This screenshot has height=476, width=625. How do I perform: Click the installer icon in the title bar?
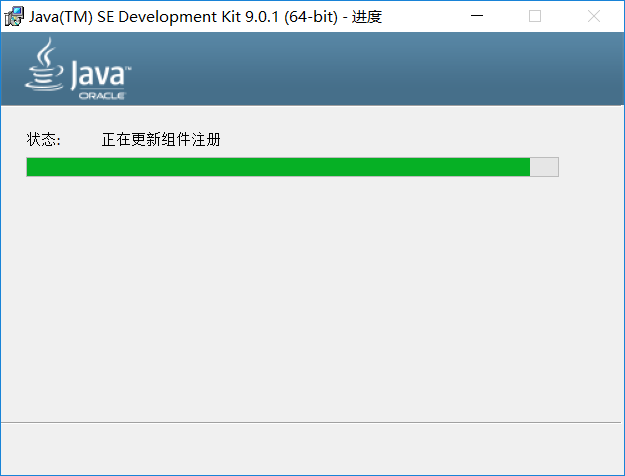(x=14, y=16)
